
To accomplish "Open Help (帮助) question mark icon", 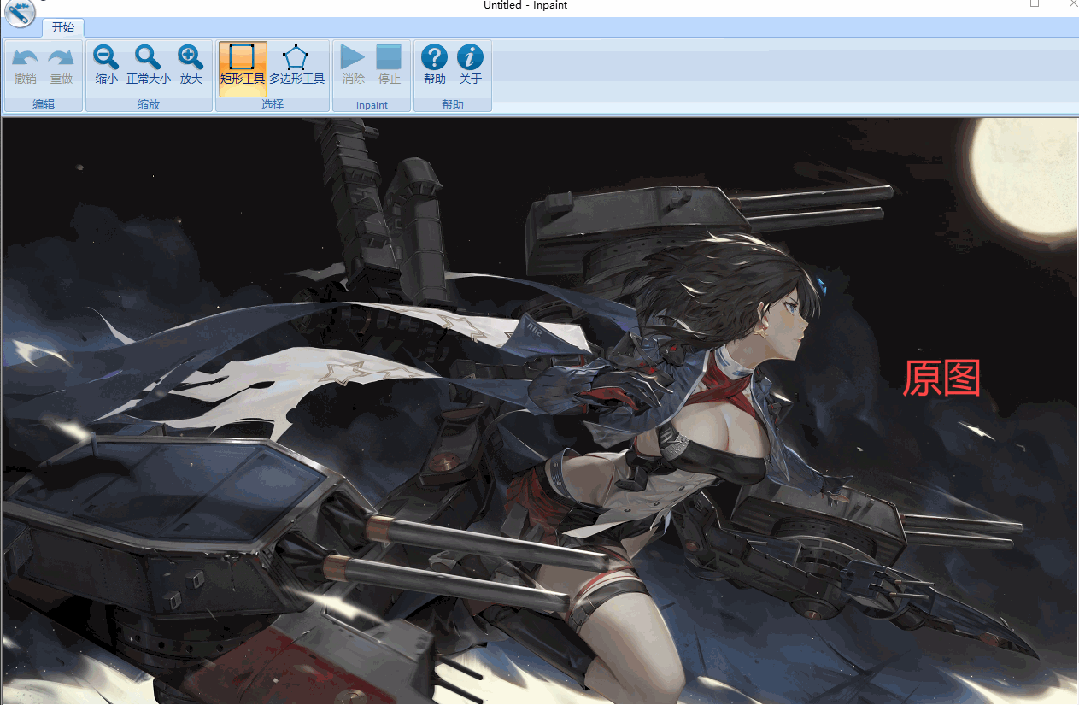I will pyautogui.click(x=434, y=65).
